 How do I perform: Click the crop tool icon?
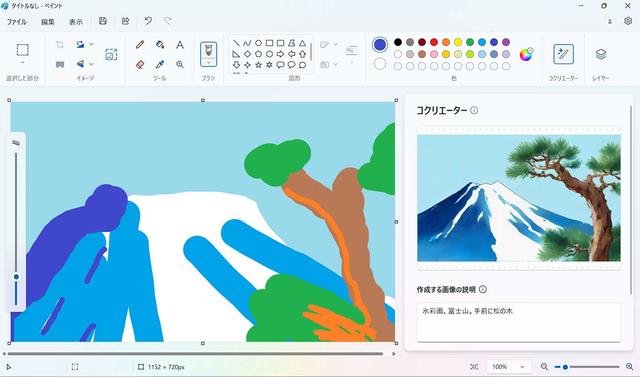(60, 44)
